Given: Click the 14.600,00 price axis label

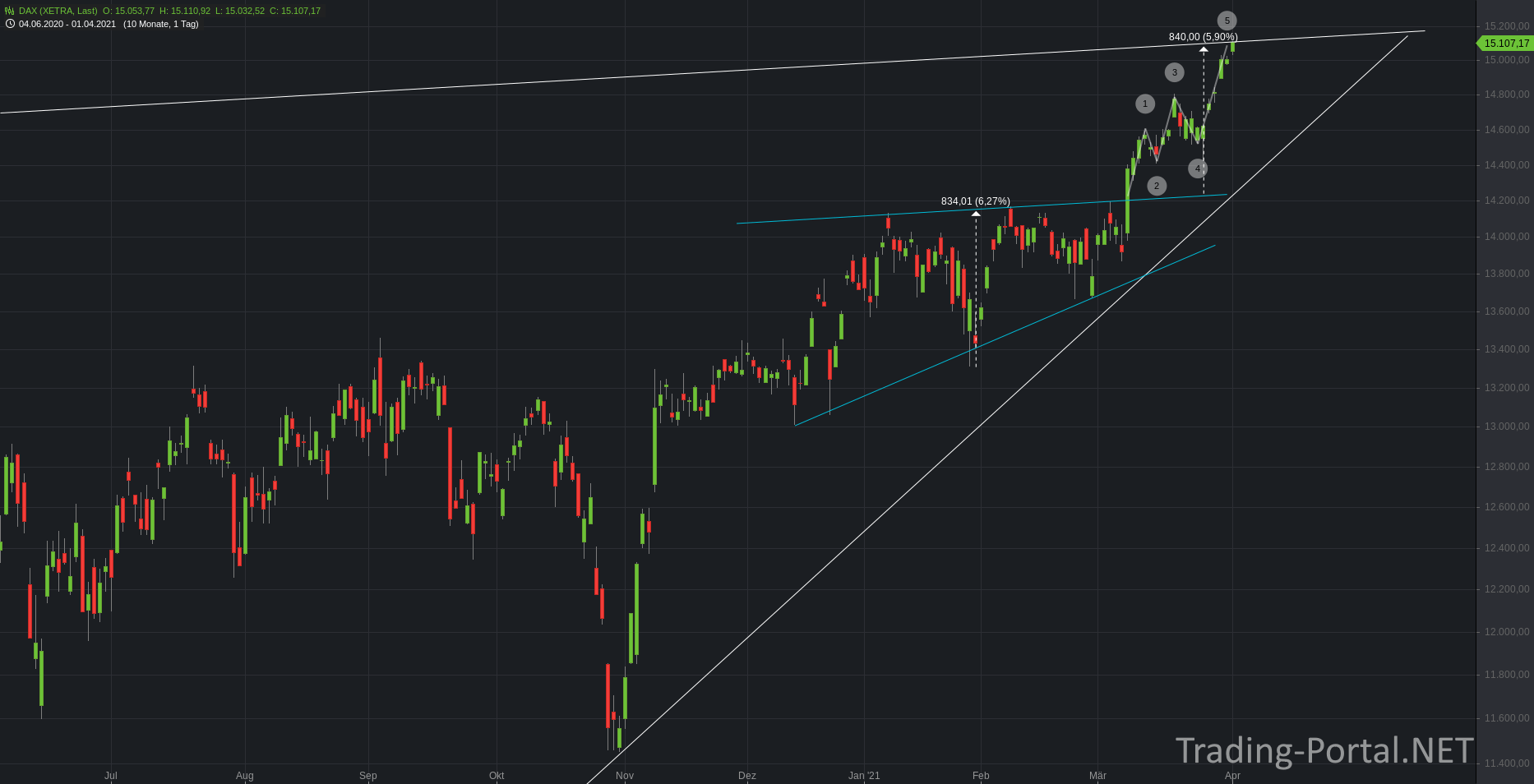Looking at the screenshot, I should pos(1507,130).
